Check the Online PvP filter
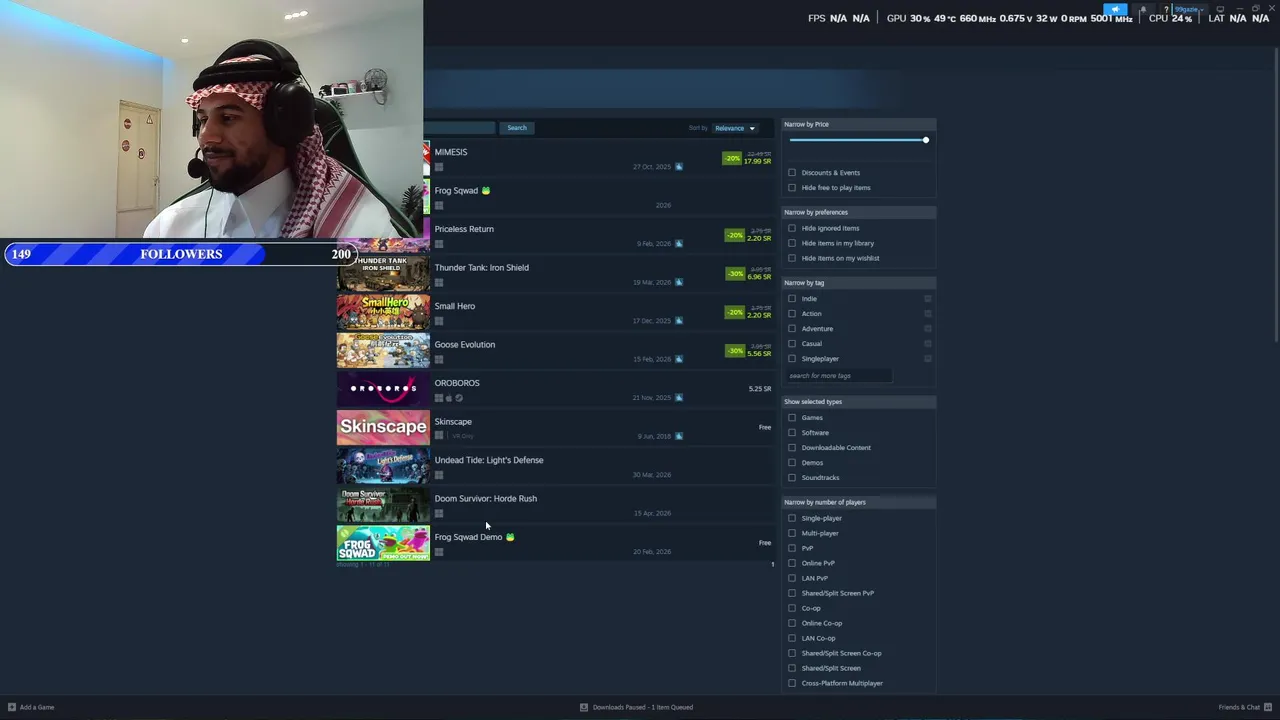The image size is (1280, 720). pyautogui.click(x=792, y=563)
